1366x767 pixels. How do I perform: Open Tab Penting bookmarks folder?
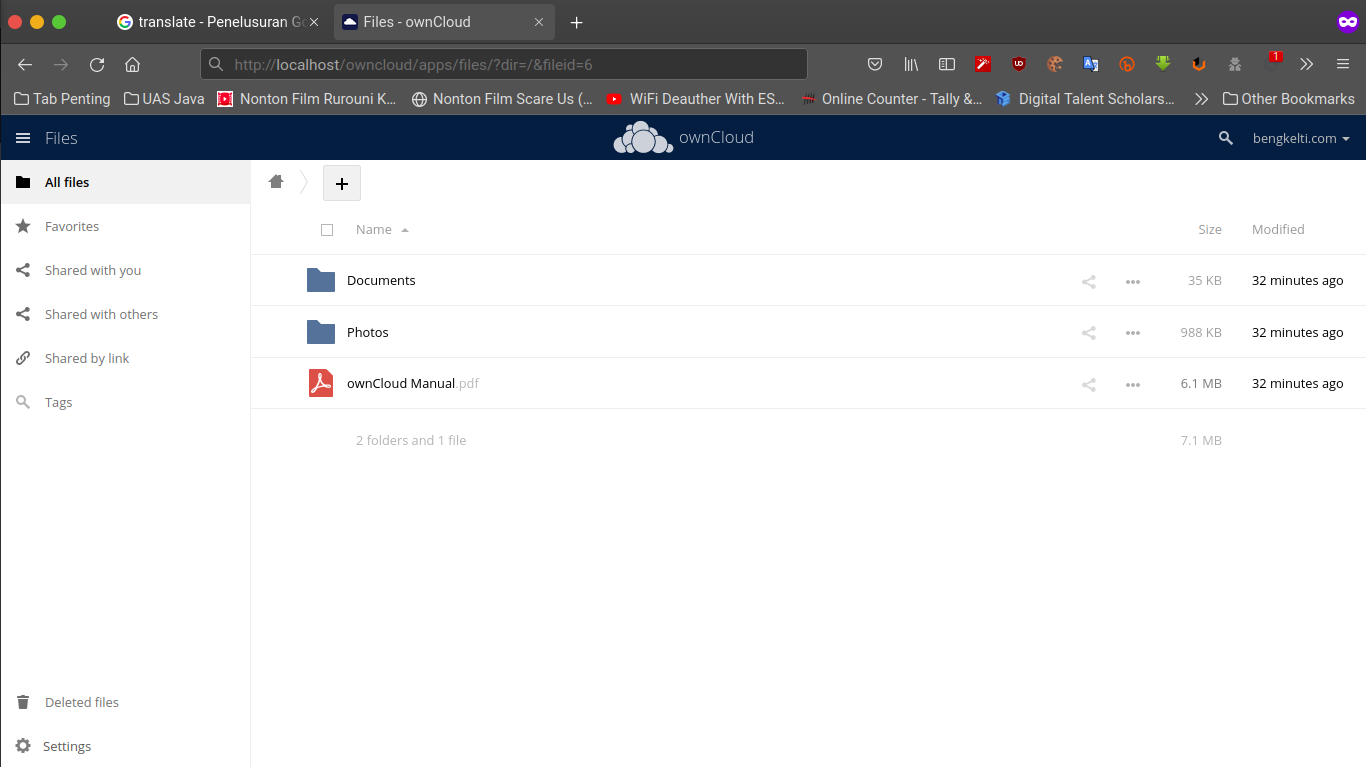pyautogui.click(x=62, y=98)
